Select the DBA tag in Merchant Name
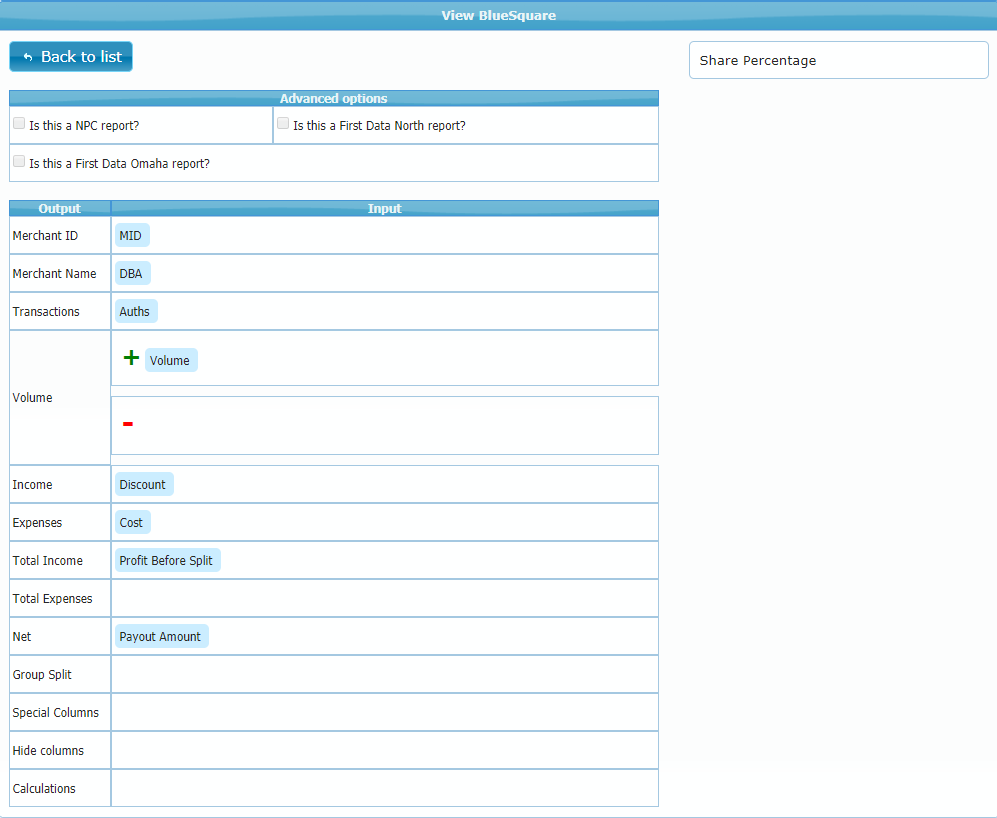 click(x=132, y=274)
